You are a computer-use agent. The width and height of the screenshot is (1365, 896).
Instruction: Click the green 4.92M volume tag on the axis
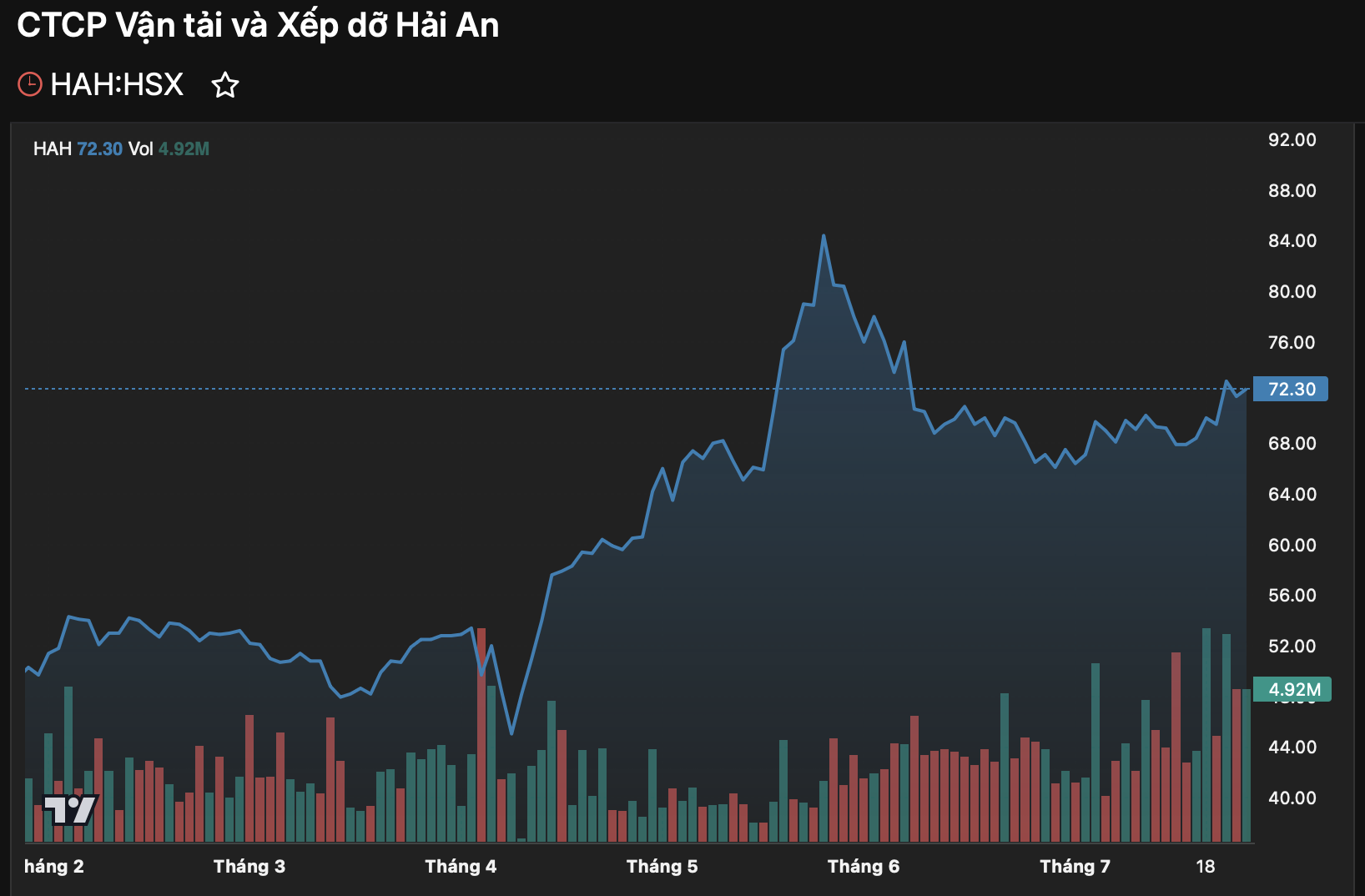pos(1293,689)
